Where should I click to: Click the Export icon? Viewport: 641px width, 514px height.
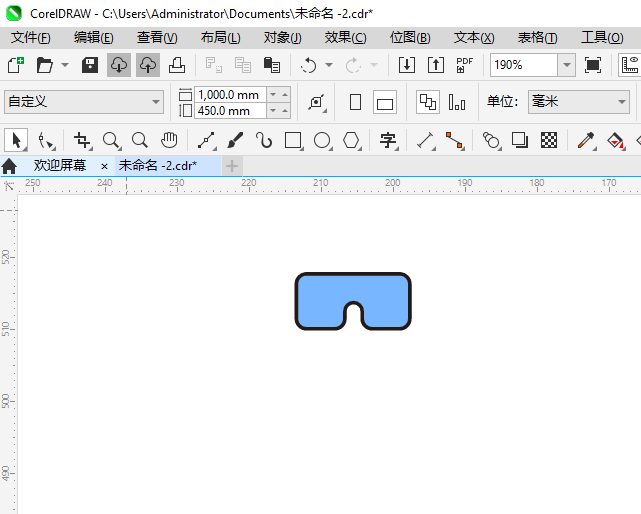click(x=436, y=65)
